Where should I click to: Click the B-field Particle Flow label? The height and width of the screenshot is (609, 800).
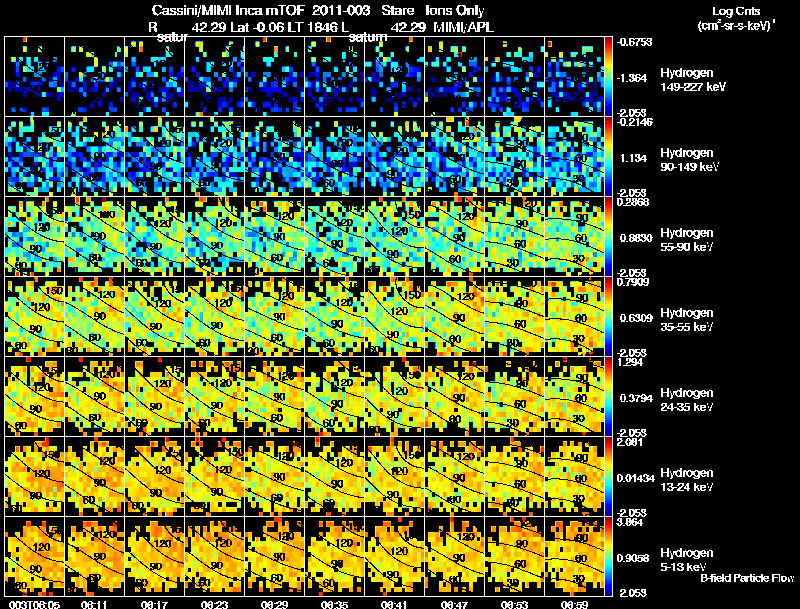point(747,578)
